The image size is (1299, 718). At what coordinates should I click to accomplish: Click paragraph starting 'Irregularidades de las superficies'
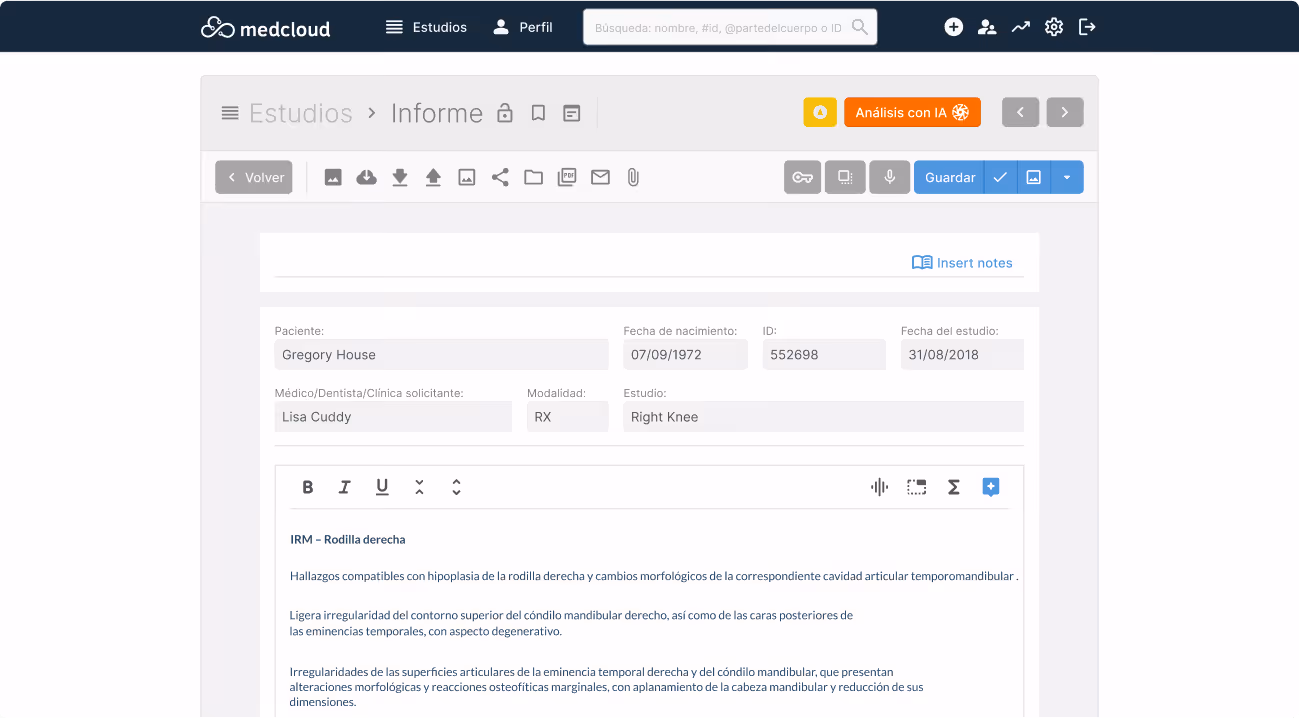click(x=606, y=687)
